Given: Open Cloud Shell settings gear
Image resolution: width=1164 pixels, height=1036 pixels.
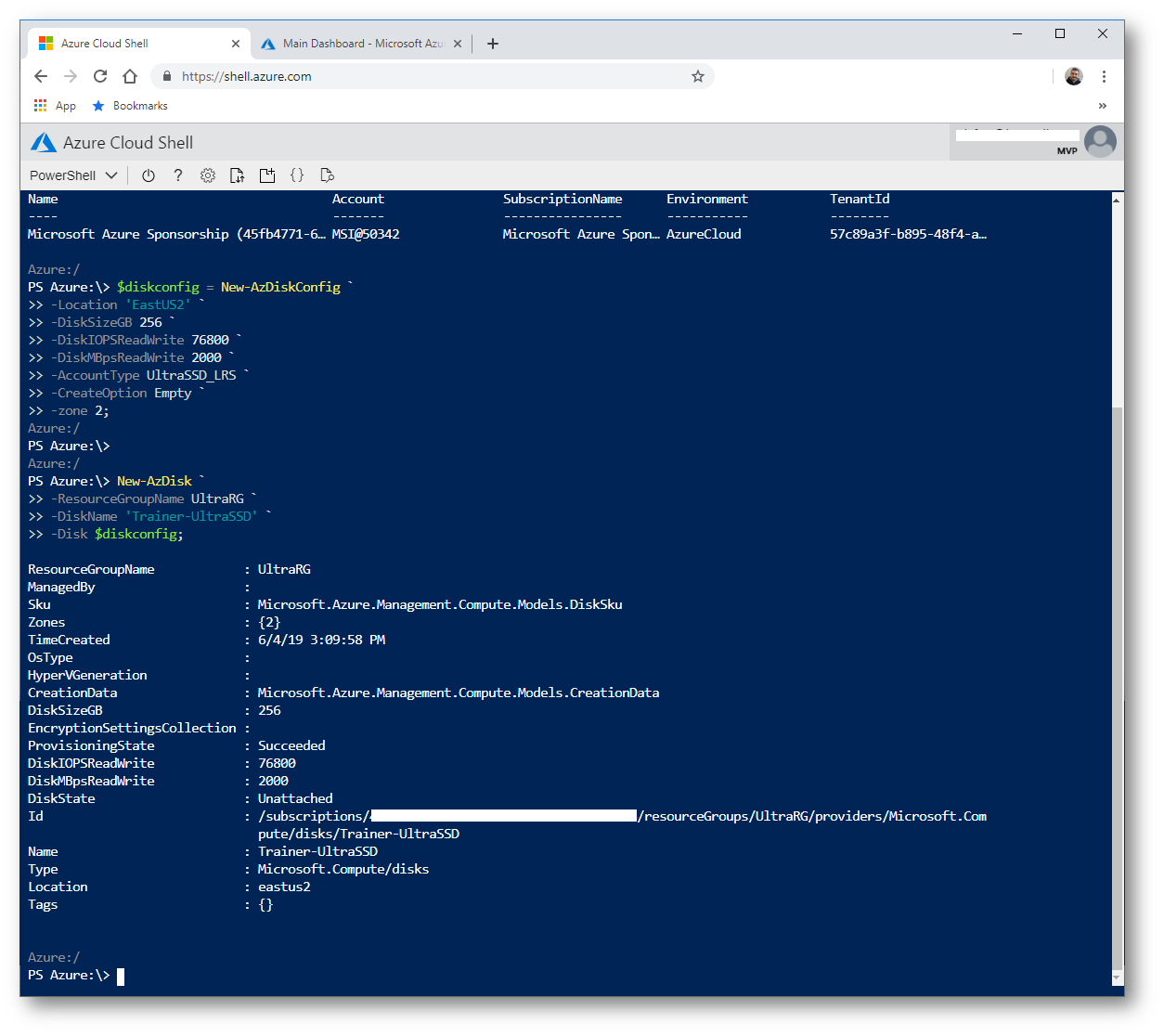Looking at the screenshot, I should tap(208, 175).
